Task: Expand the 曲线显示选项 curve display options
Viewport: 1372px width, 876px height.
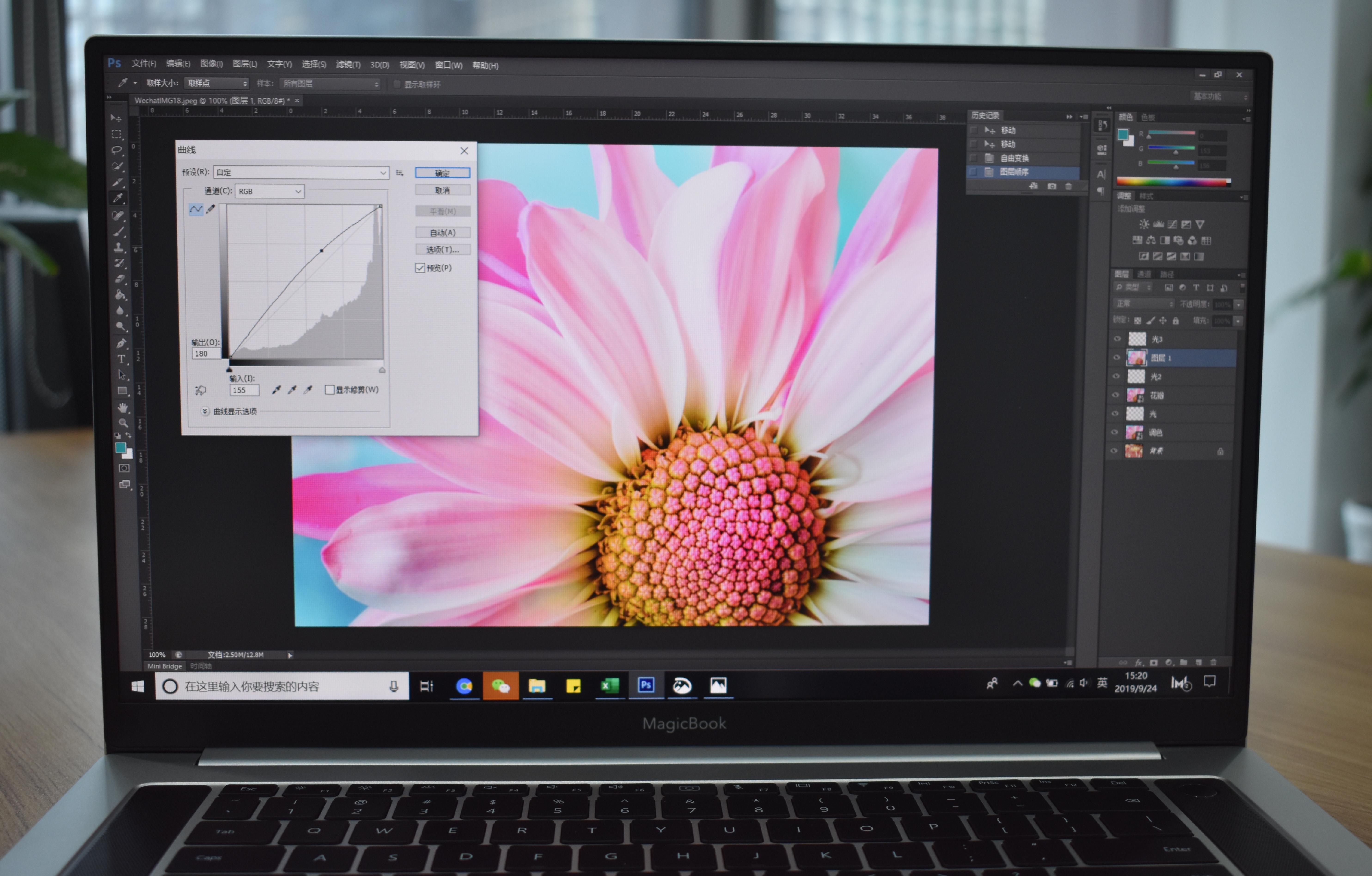Action: click(x=205, y=411)
